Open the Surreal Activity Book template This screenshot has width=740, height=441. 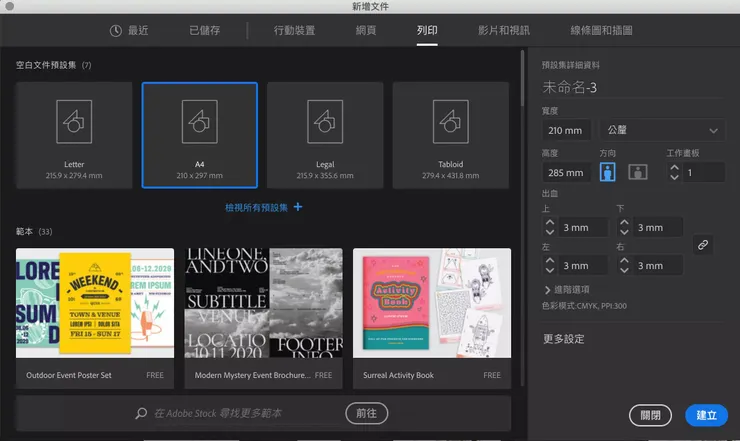432,319
